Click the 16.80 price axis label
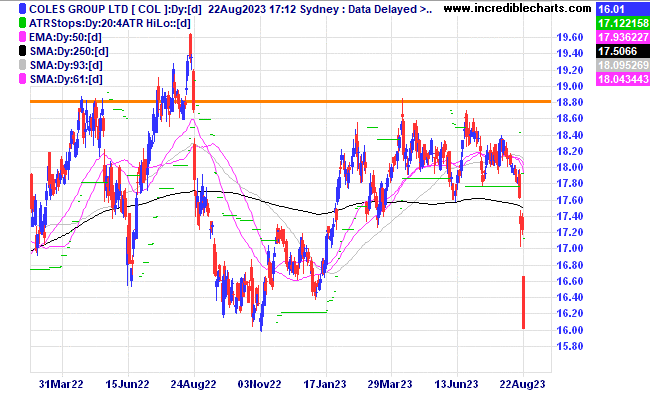The height and width of the screenshot is (395, 651). click(570, 265)
